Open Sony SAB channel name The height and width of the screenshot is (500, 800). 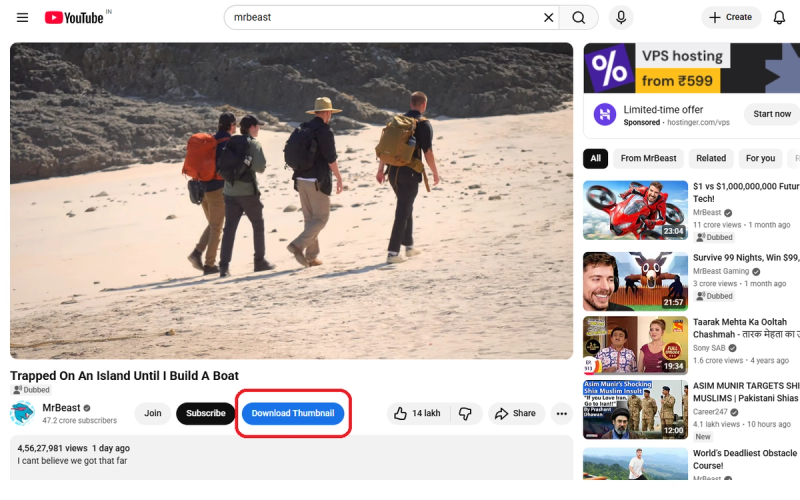[709, 348]
